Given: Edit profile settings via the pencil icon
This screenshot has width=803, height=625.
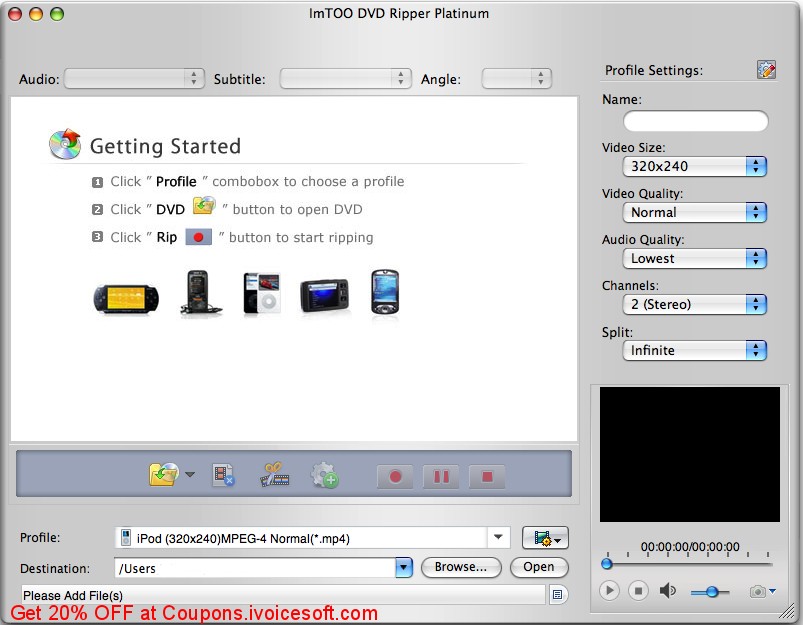Looking at the screenshot, I should pos(765,69).
